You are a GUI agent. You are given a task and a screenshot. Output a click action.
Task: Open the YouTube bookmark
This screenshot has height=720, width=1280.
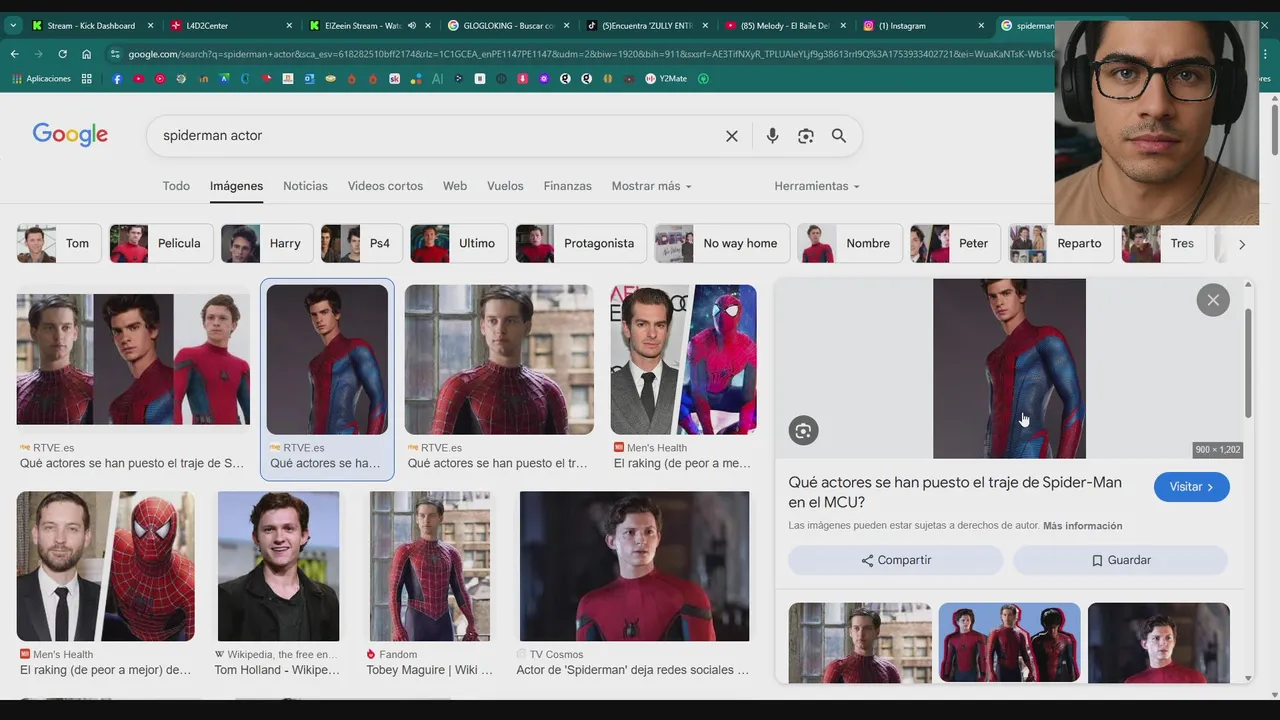[x=138, y=78]
